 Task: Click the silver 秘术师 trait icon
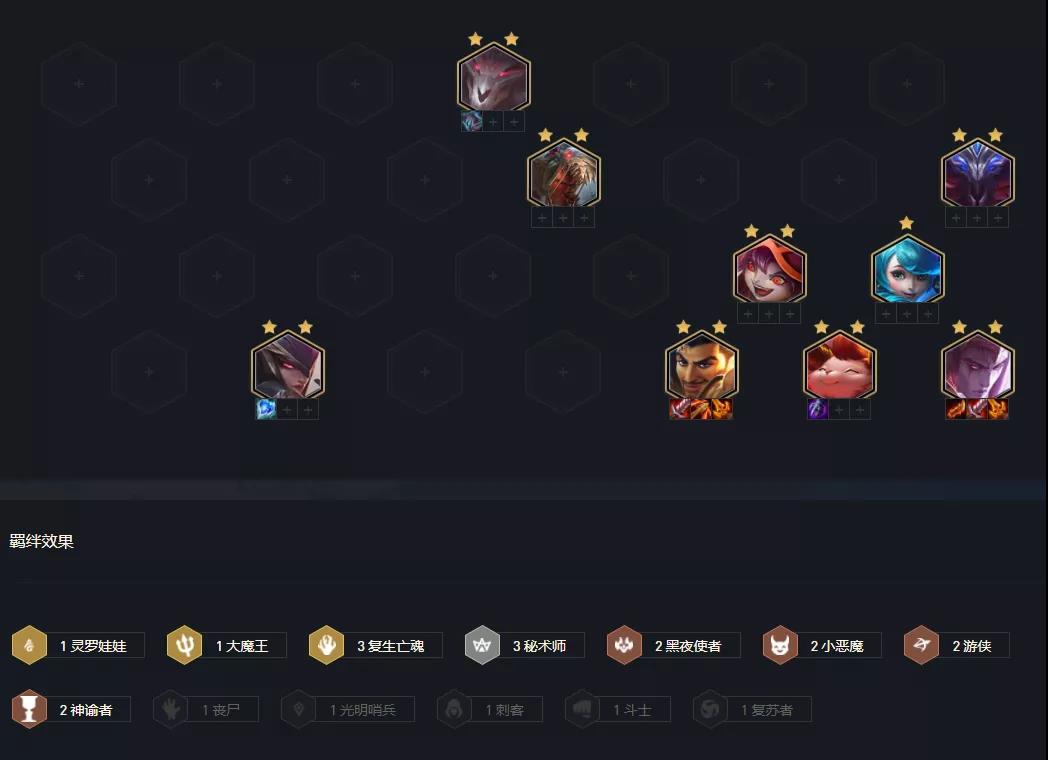482,645
